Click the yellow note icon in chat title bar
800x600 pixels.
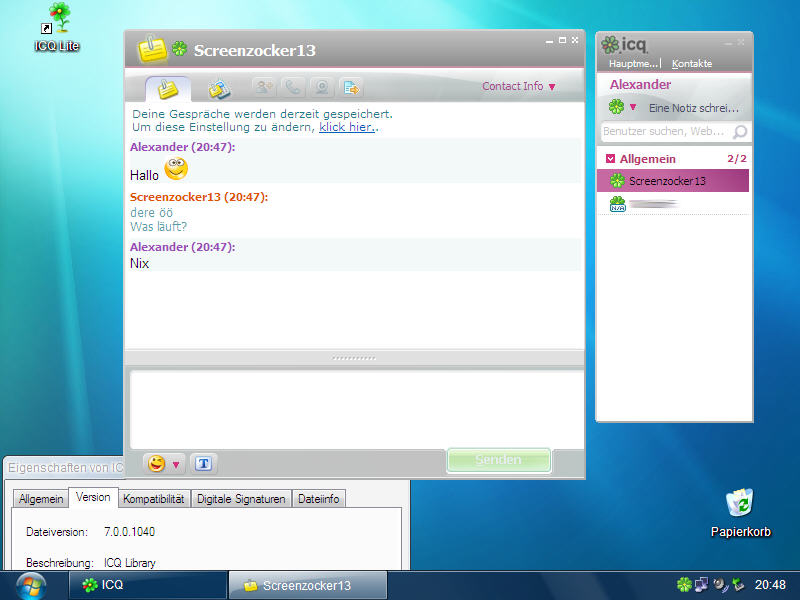click(152, 49)
